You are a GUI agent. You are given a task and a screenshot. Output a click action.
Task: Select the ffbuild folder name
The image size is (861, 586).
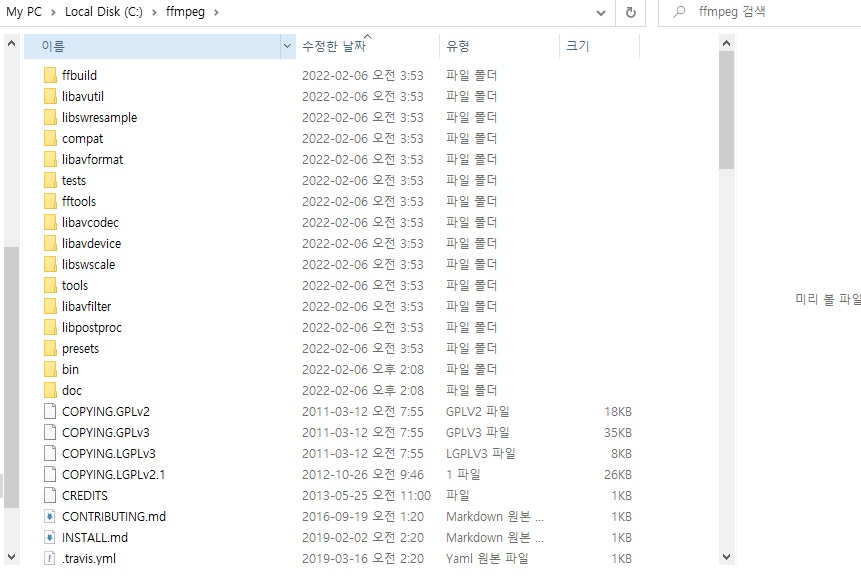point(79,75)
